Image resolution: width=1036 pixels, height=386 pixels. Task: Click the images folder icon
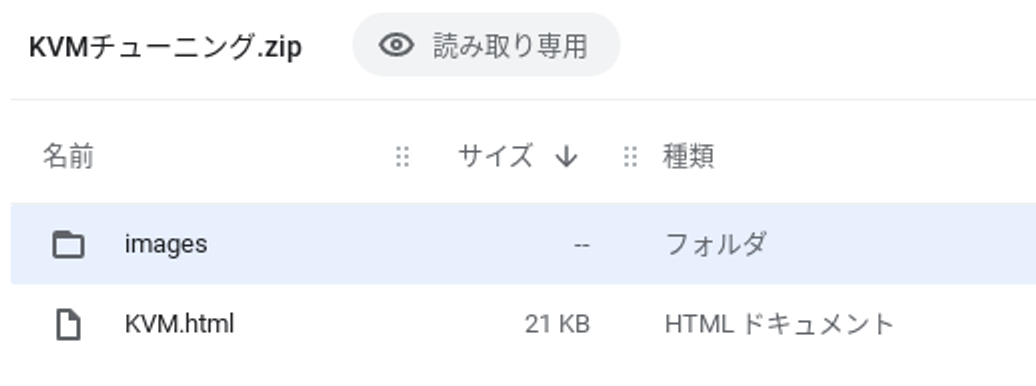pyautogui.click(x=69, y=245)
